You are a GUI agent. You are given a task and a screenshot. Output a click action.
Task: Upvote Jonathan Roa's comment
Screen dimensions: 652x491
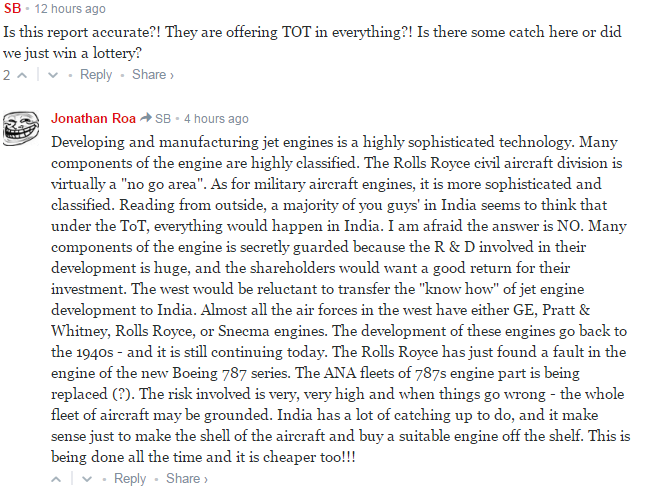[x=56, y=479]
